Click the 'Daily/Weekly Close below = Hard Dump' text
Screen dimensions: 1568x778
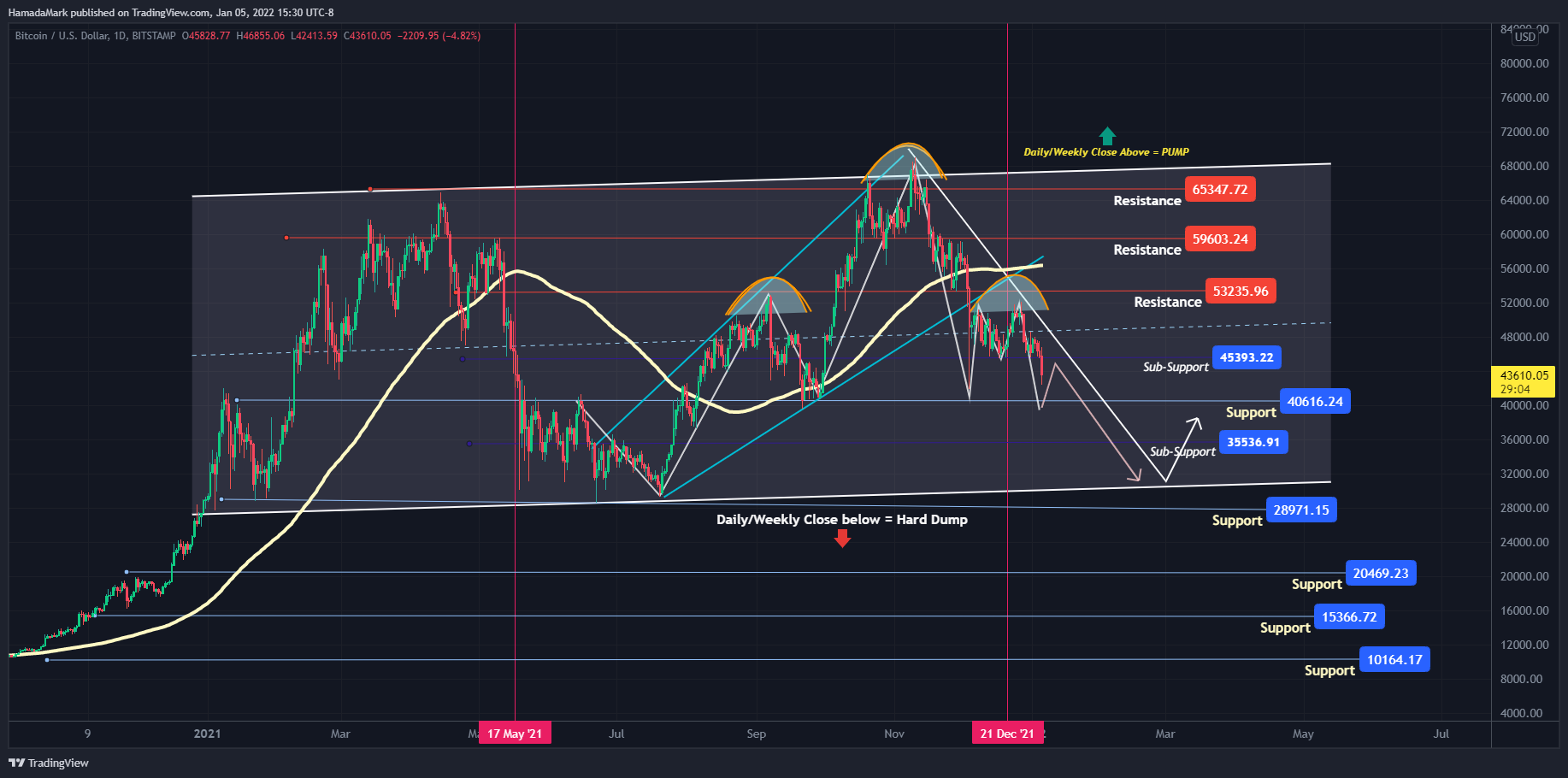pos(842,519)
